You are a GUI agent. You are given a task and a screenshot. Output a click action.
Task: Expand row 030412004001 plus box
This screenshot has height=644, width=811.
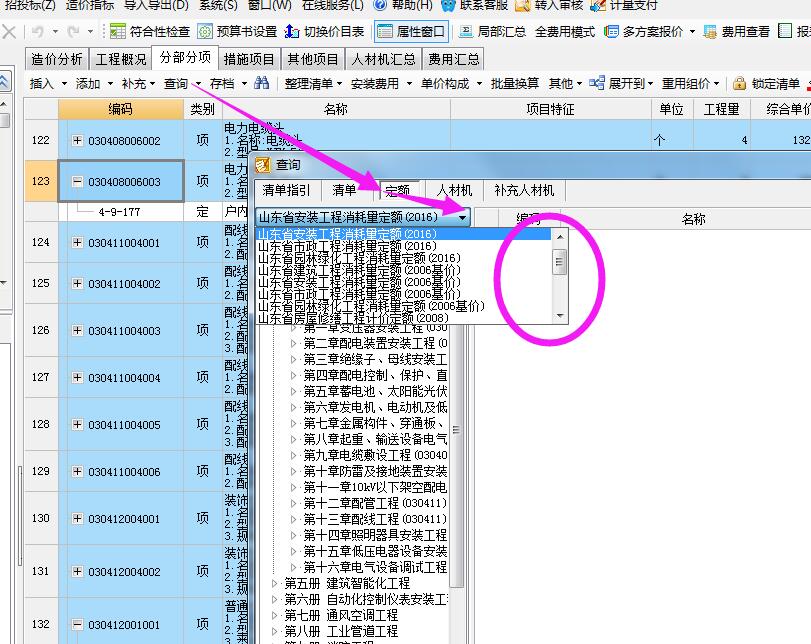coord(77,518)
